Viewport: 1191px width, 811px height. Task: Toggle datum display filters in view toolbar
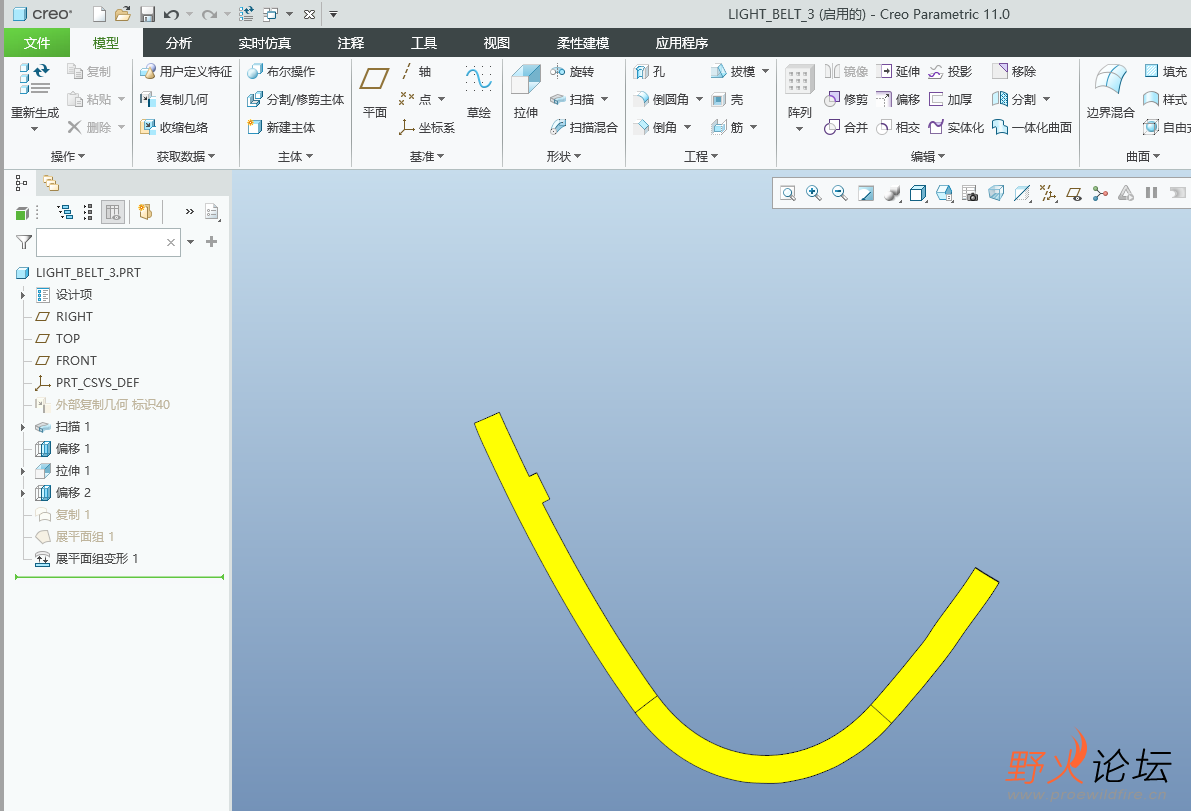pyautogui.click(x=1048, y=193)
